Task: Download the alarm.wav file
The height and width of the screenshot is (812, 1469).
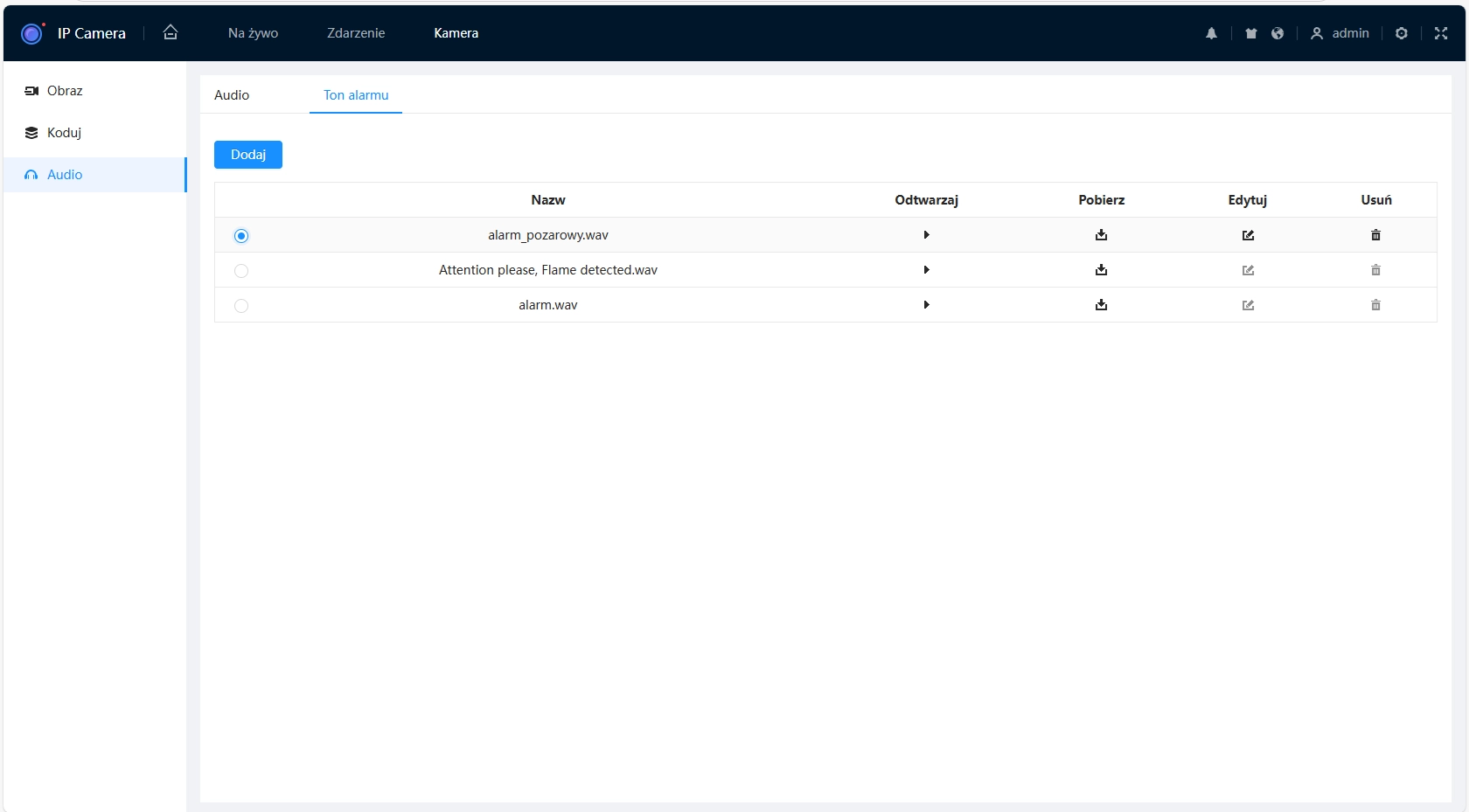Action: coord(1101,305)
